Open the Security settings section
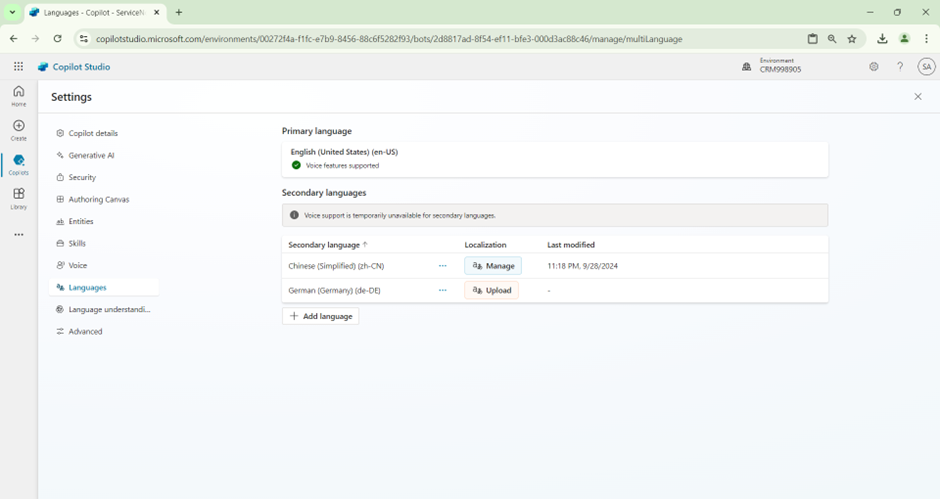 (x=82, y=177)
